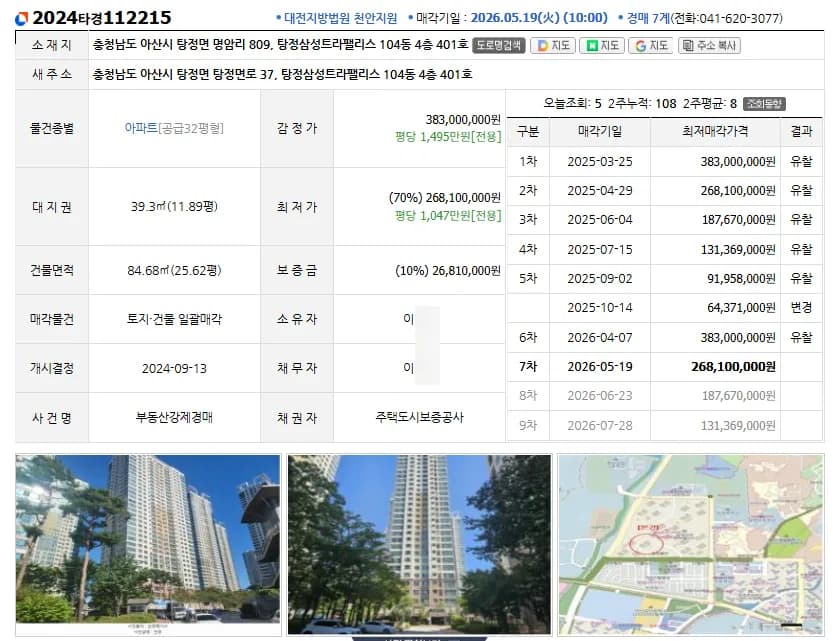
Task: Click the 4차 price 131,369,000원
Action: (738, 250)
